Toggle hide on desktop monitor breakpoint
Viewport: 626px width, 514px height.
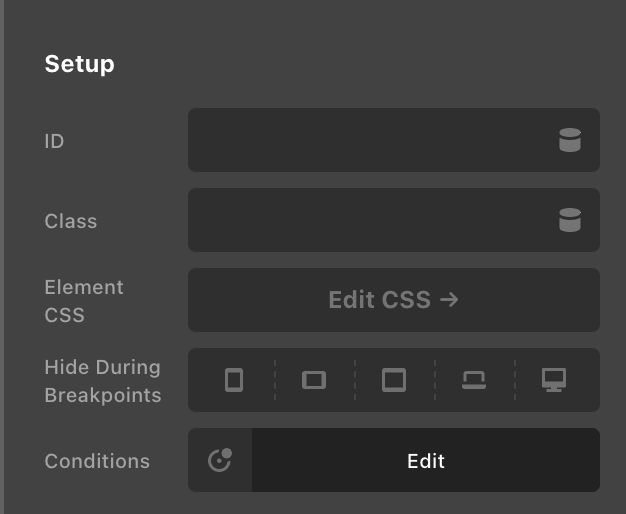[x=554, y=380]
